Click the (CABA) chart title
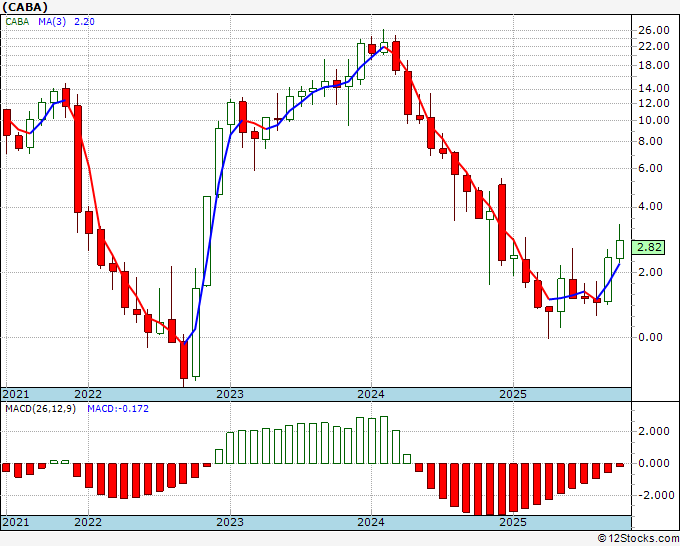The height and width of the screenshot is (546, 680). pos(25,7)
